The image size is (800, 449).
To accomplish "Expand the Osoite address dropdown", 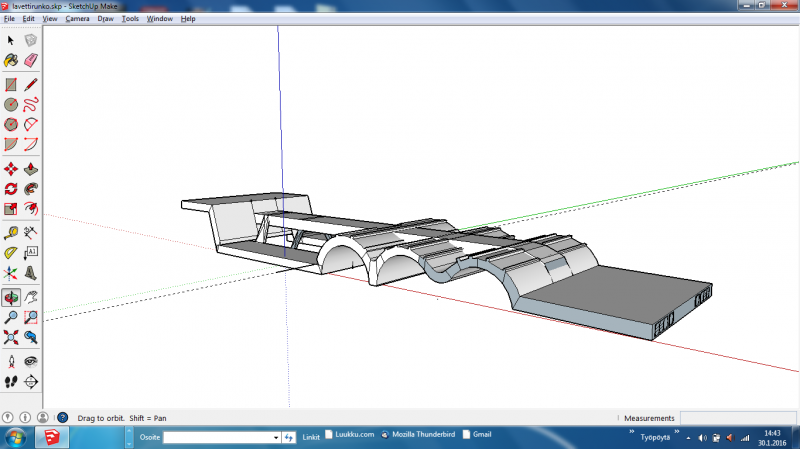I will [x=276, y=437].
